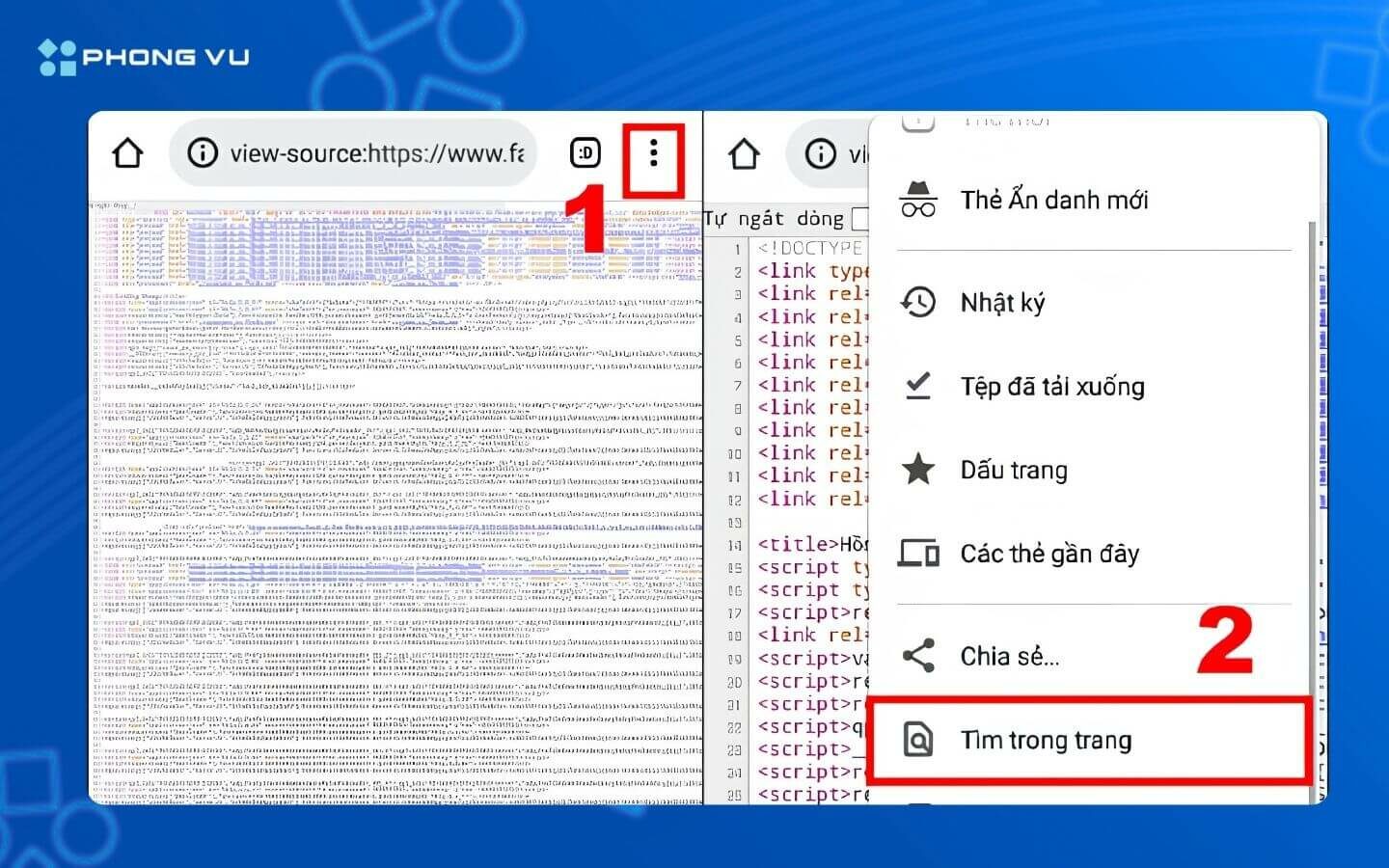Click the bookmarks star icon
This screenshot has height=868, width=1389.
pyautogui.click(x=917, y=470)
